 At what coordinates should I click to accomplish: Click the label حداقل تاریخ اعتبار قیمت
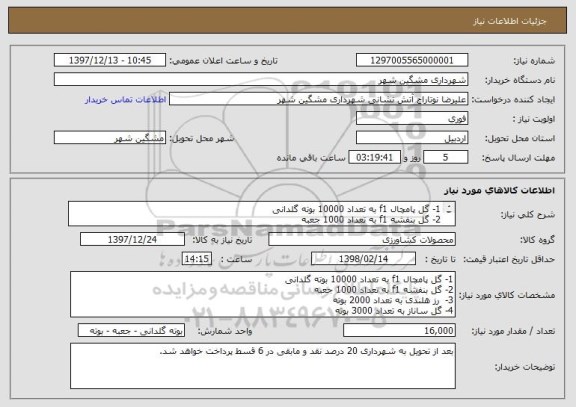[509, 259]
